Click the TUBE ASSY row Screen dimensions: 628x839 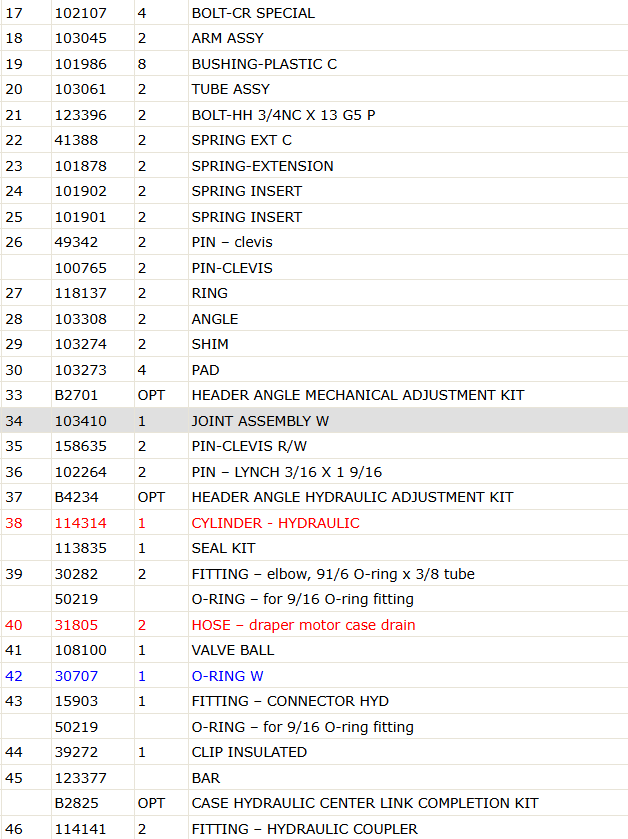[x=314, y=89]
